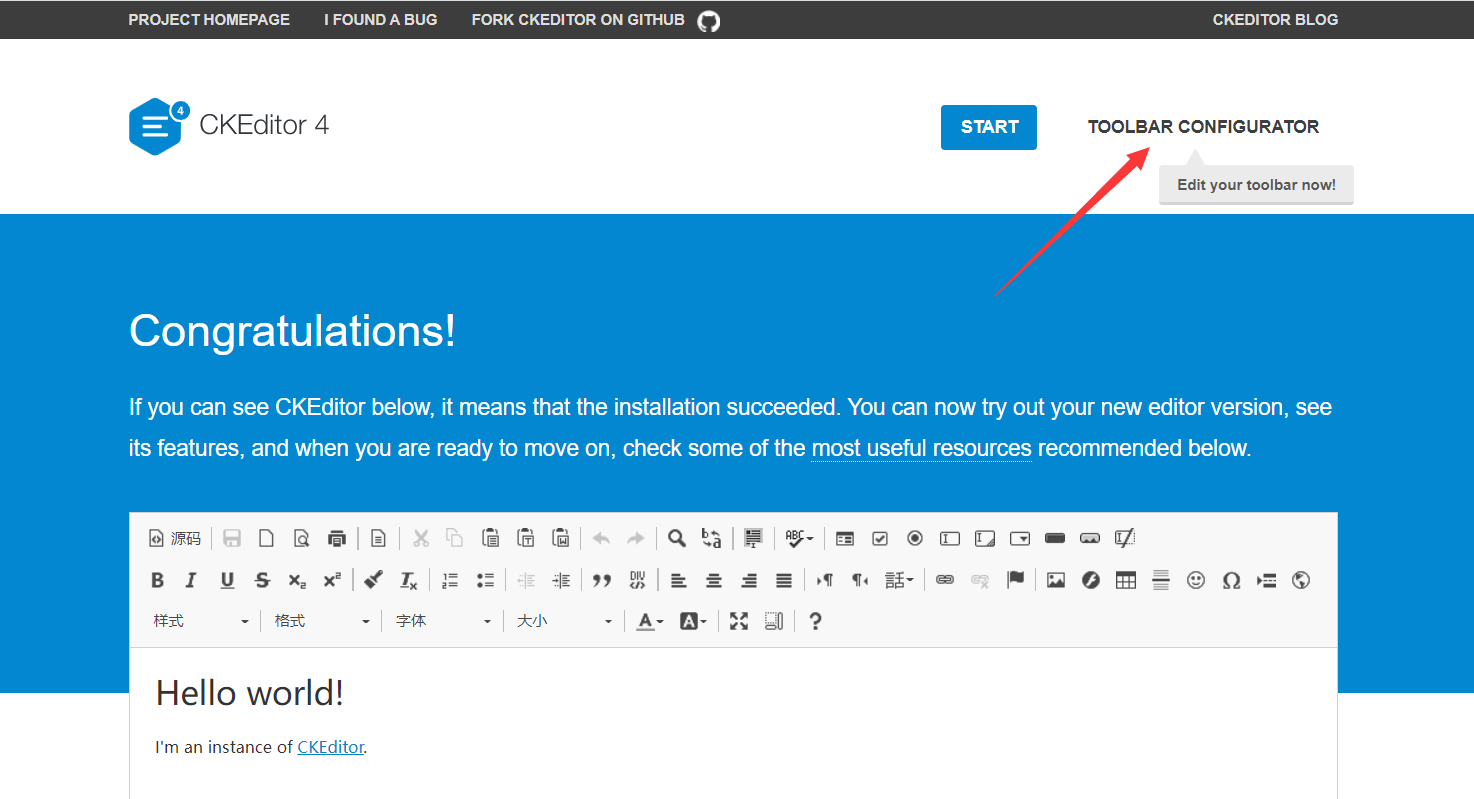The image size is (1474, 799).
Task: Toggle Block Quote formatting
Action: (602, 580)
